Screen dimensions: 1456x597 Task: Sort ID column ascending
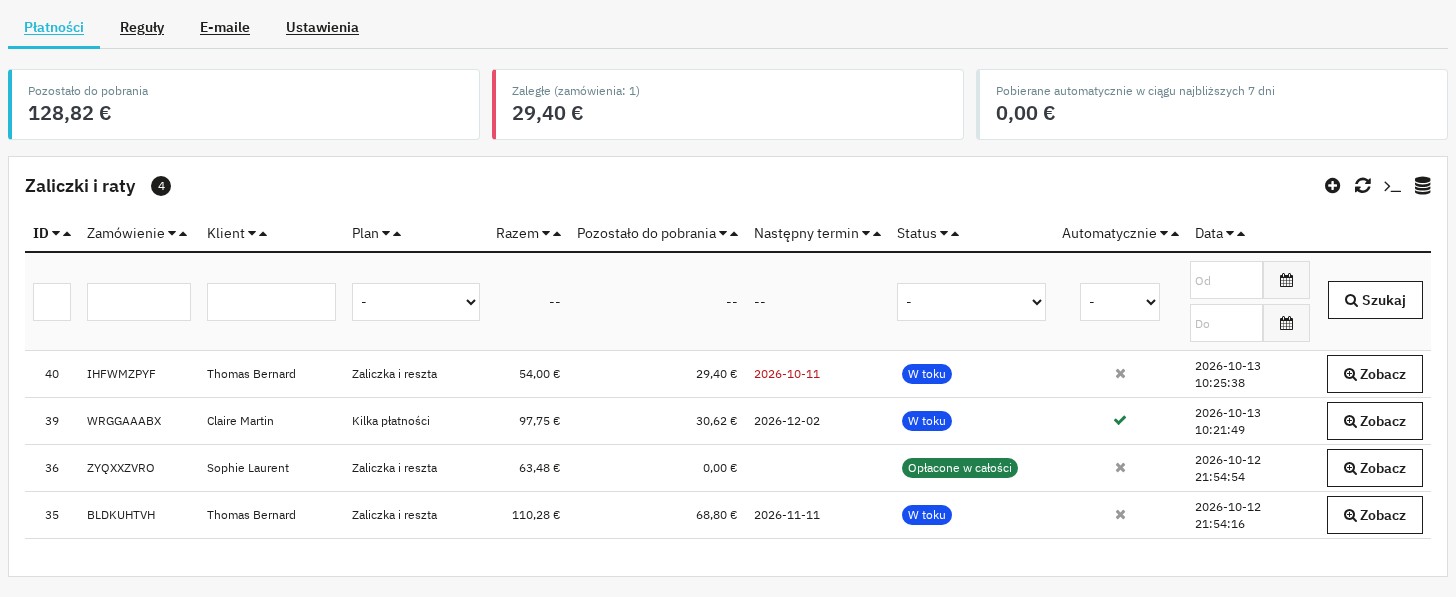point(67,234)
